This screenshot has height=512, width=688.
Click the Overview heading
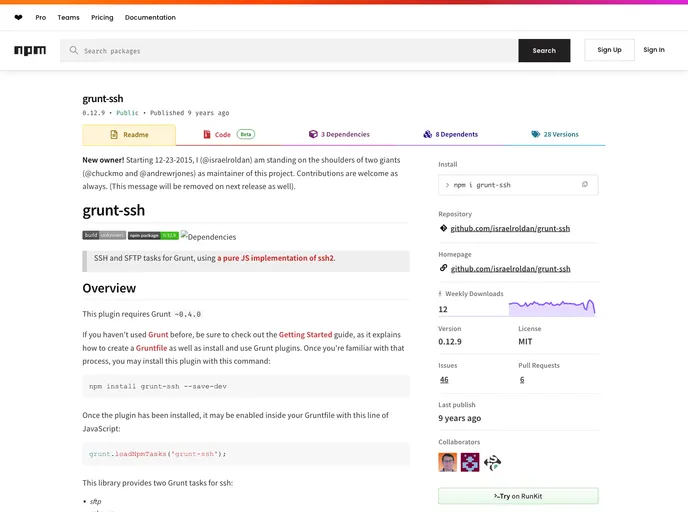coord(109,288)
